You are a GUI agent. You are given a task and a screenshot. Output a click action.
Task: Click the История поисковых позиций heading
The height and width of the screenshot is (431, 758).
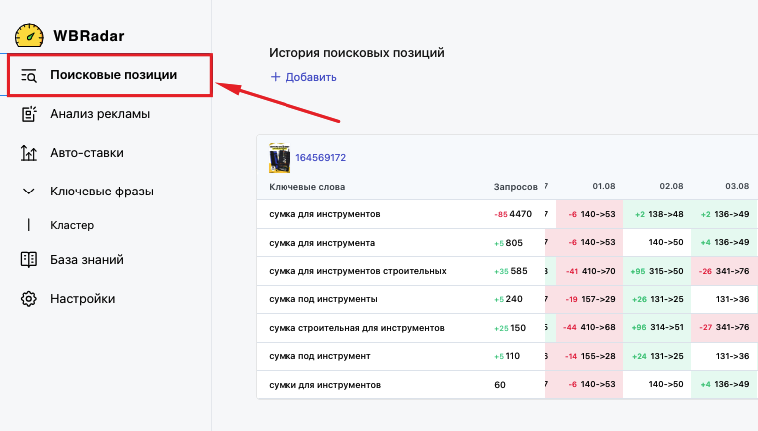pos(357,53)
